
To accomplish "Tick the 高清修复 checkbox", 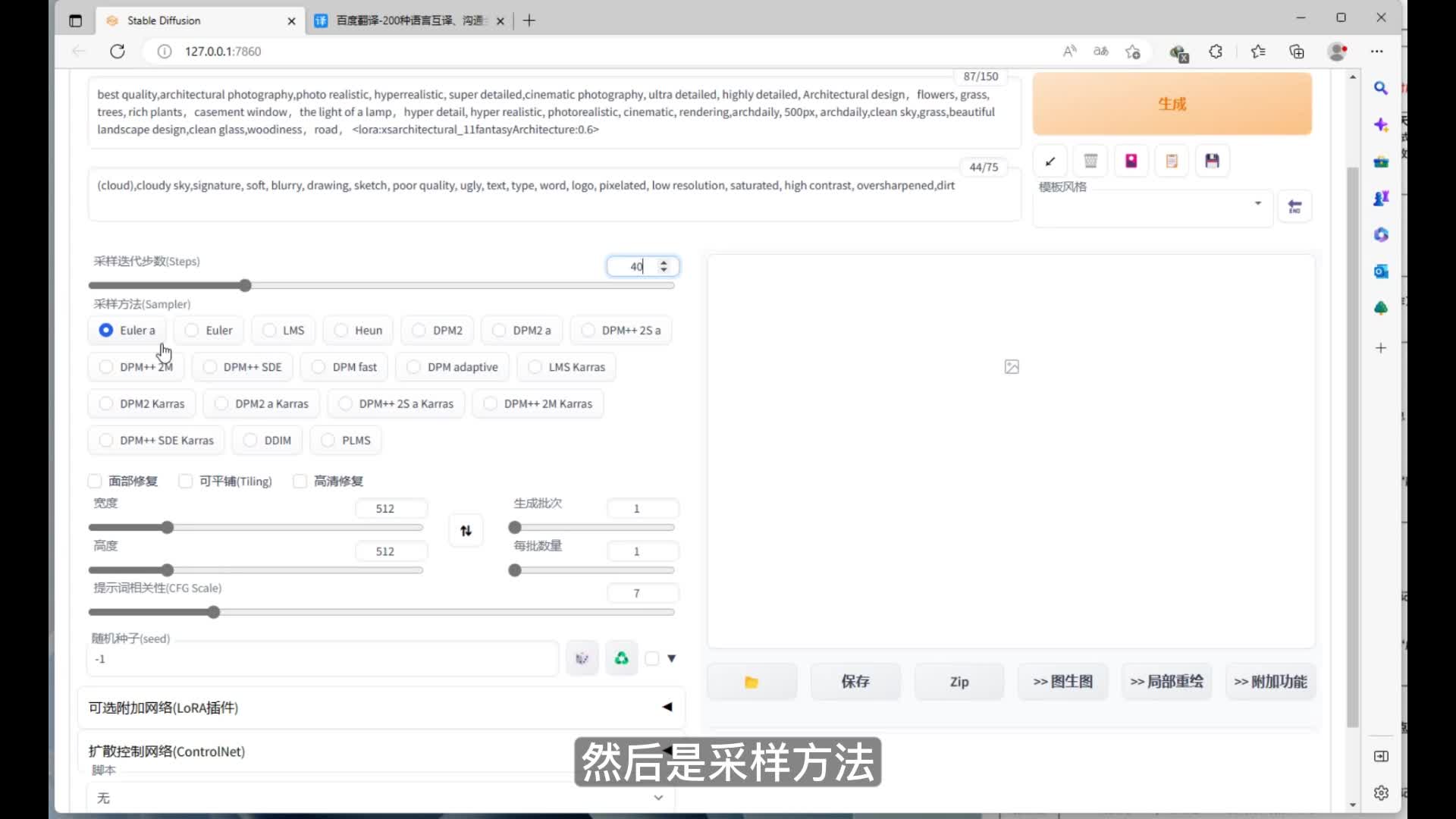I will [x=300, y=481].
